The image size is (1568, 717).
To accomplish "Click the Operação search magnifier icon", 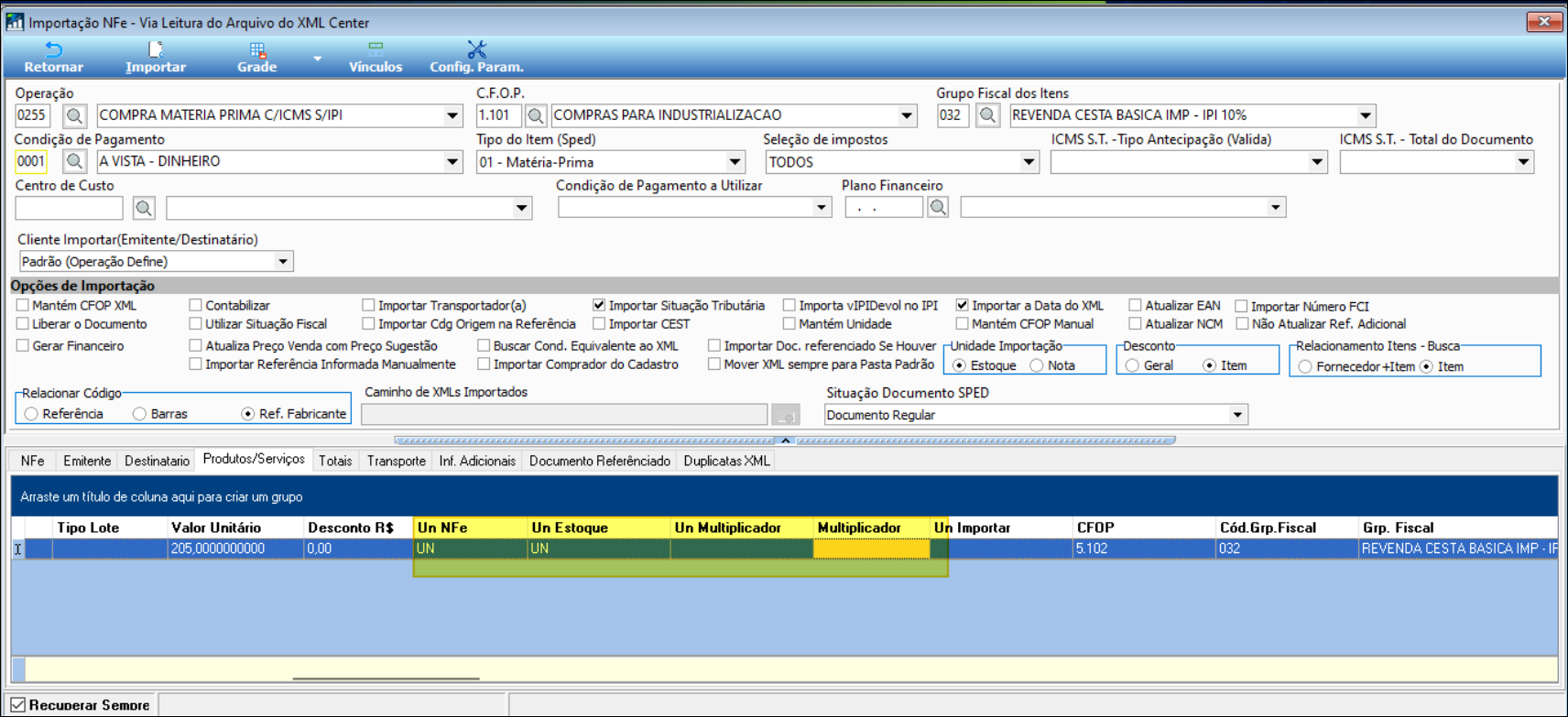I will coord(74,115).
